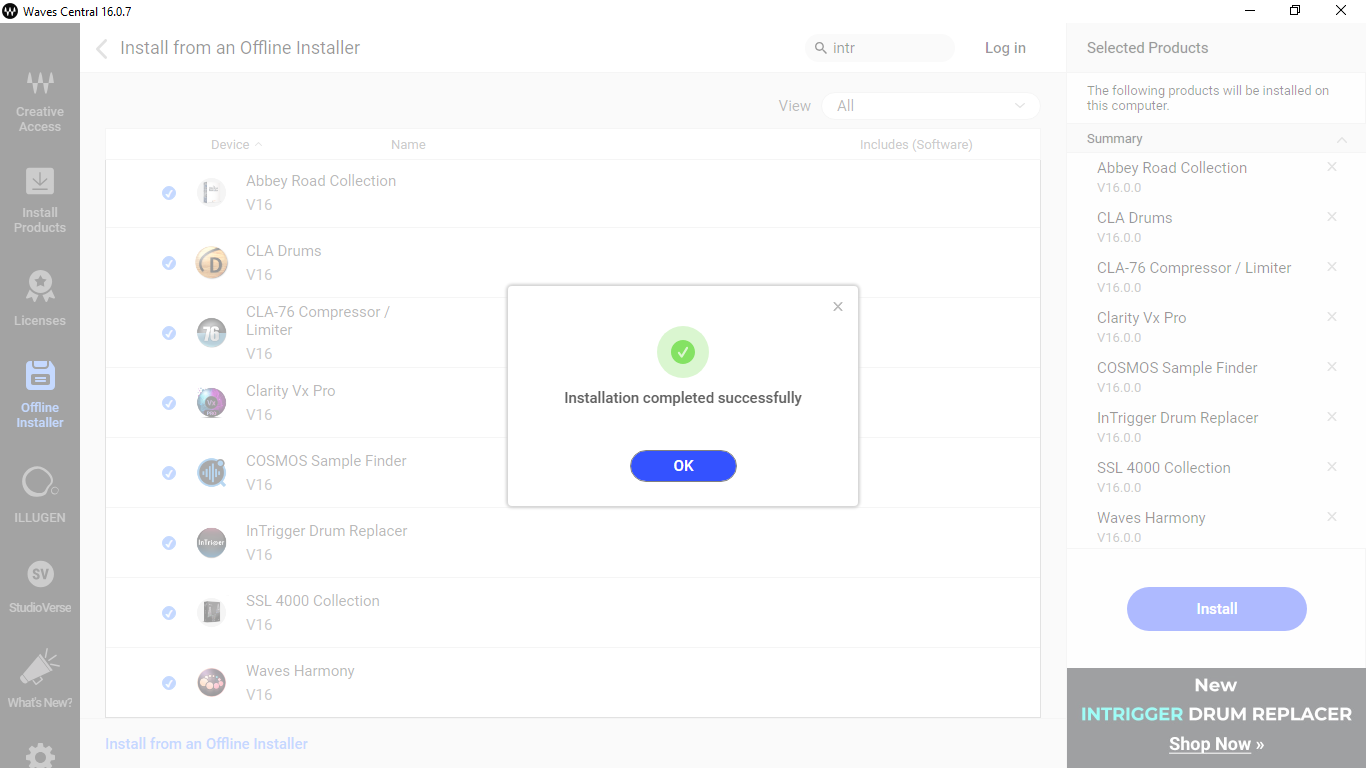Click the search field containing intr

pyautogui.click(x=880, y=48)
